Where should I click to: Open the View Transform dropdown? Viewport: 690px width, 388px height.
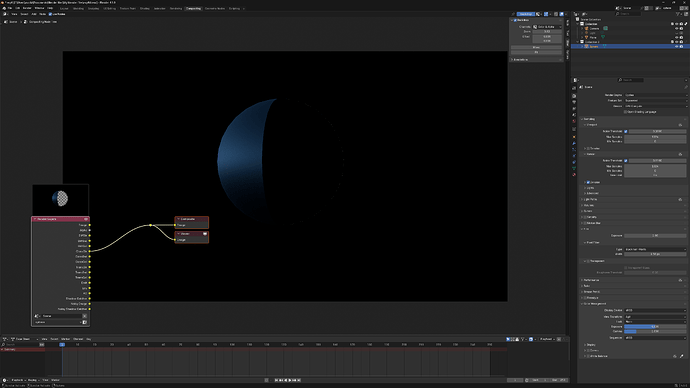click(x=655, y=316)
